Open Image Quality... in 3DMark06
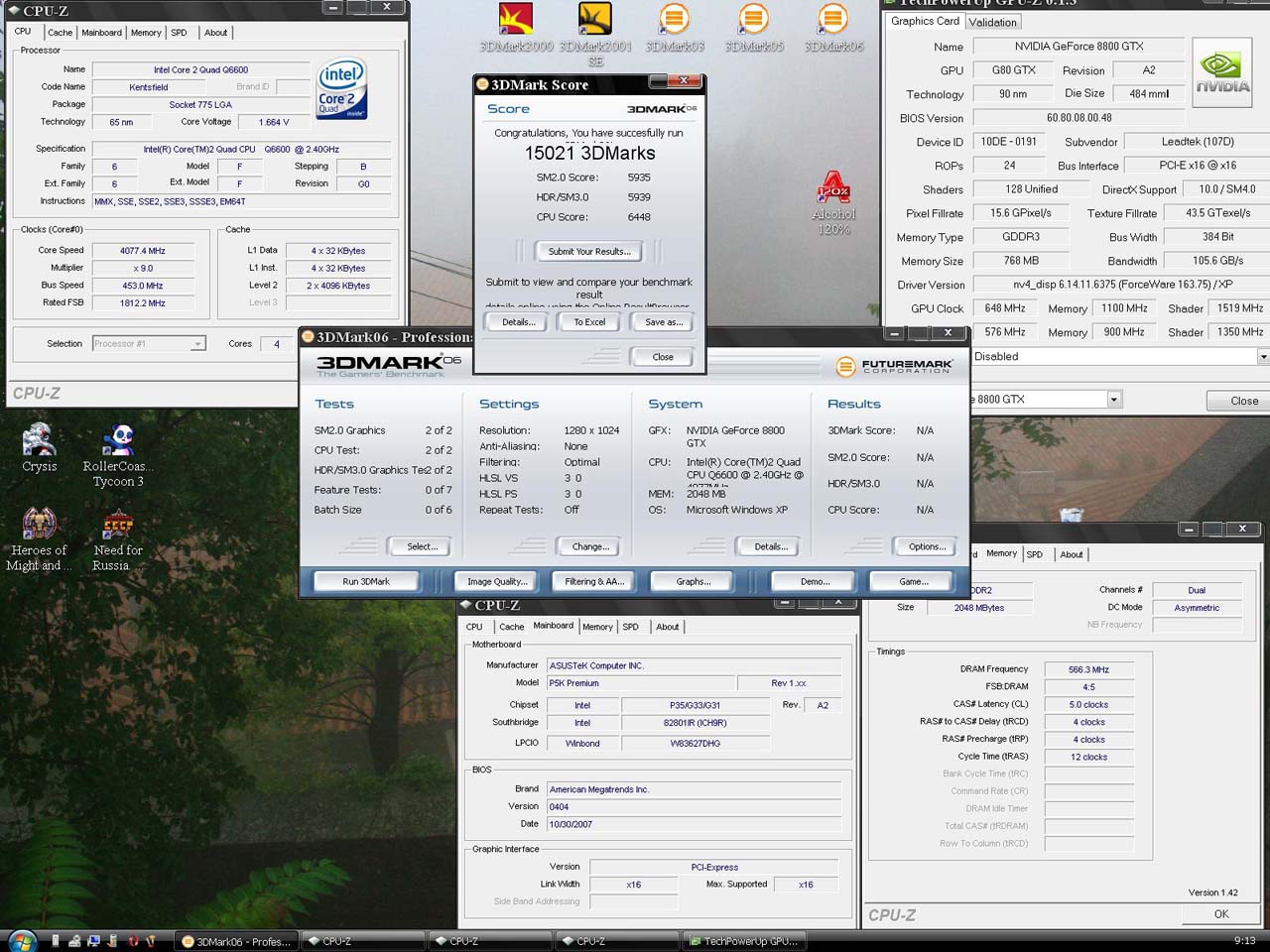The image size is (1270, 952). coord(497,582)
